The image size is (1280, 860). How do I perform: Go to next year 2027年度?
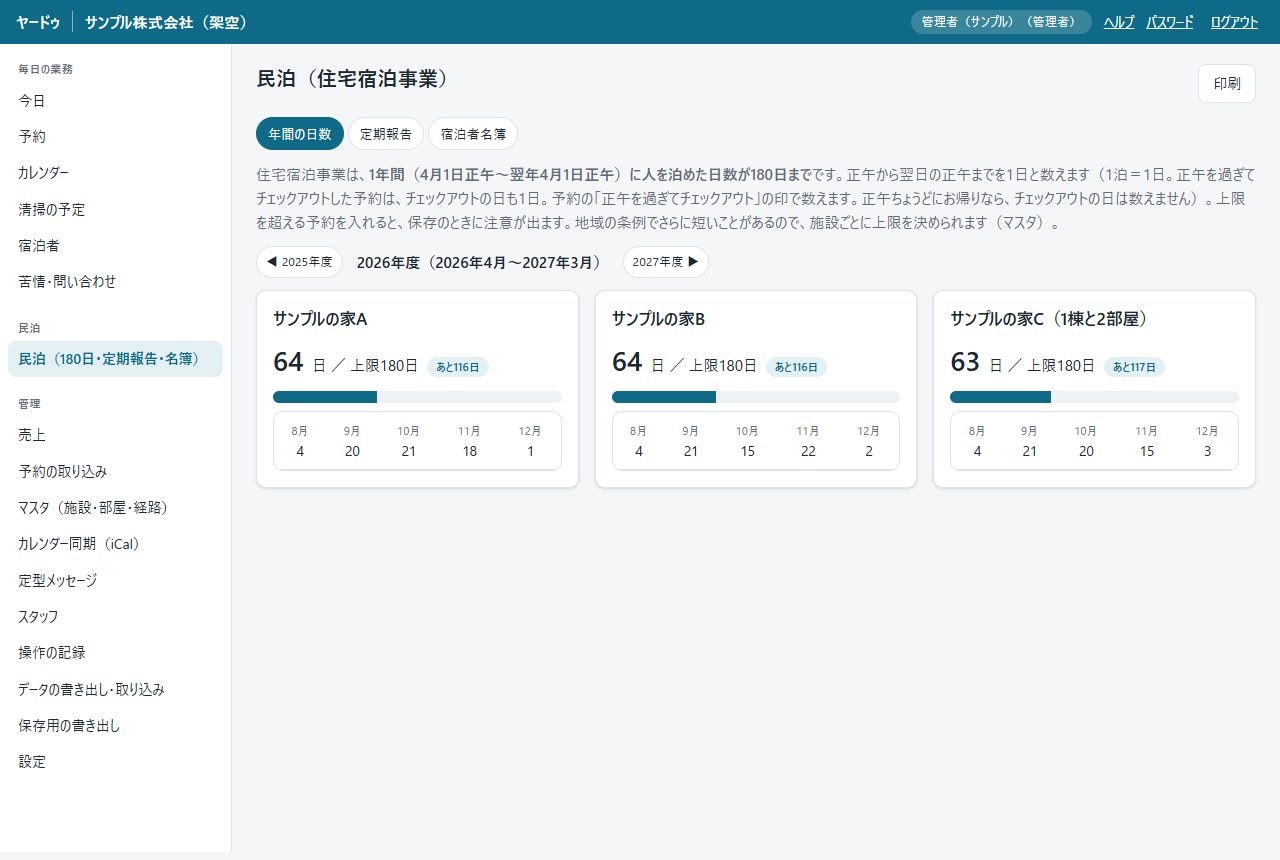[x=666, y=262]
